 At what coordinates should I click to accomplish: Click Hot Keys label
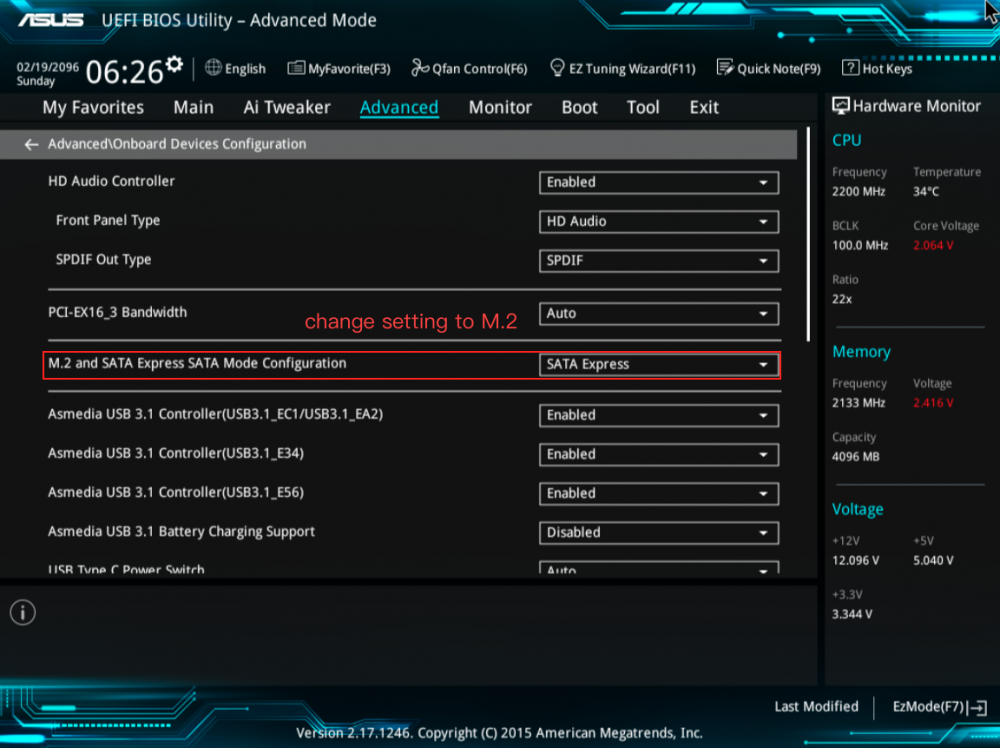click(x=887, y=69)
